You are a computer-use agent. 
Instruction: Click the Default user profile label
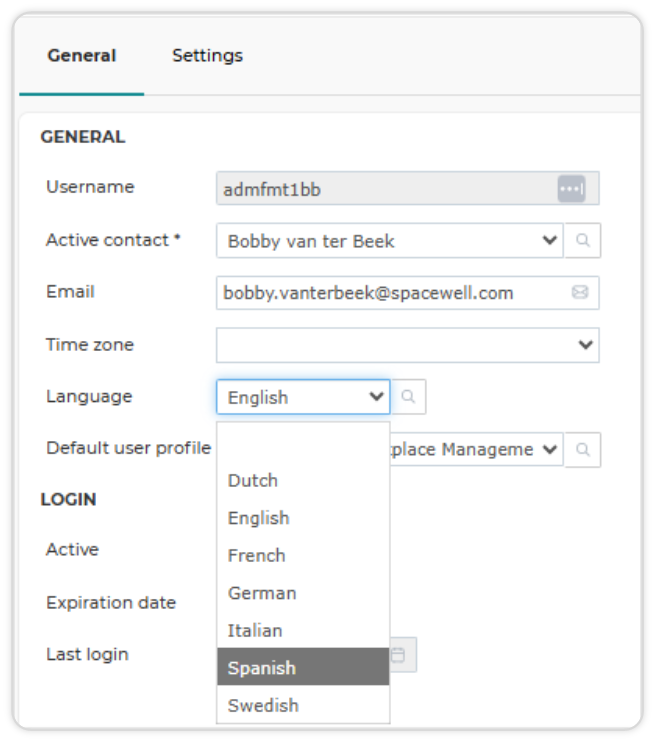tap(128, 448)
